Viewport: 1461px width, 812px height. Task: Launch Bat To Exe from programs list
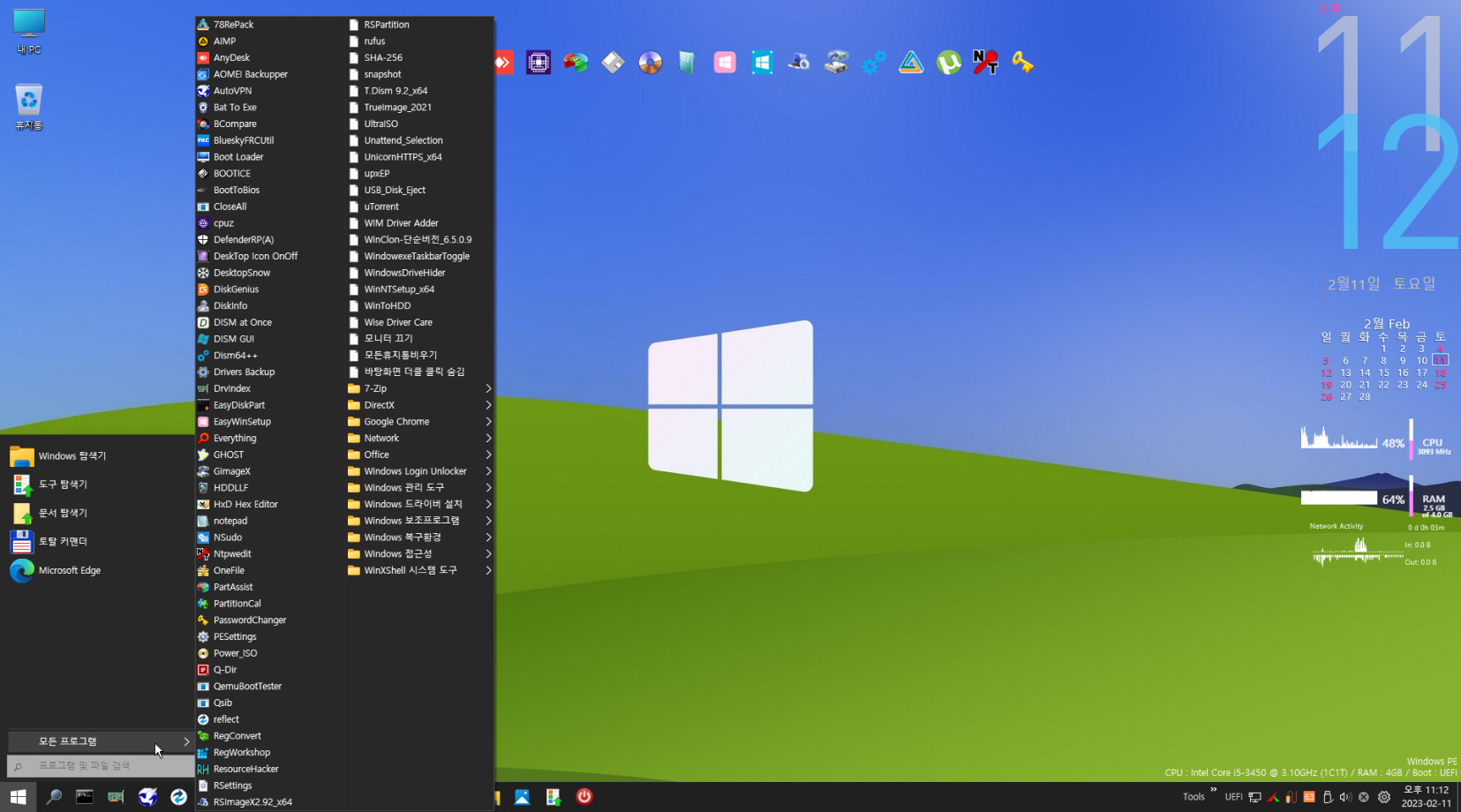(x=270, y=108)
